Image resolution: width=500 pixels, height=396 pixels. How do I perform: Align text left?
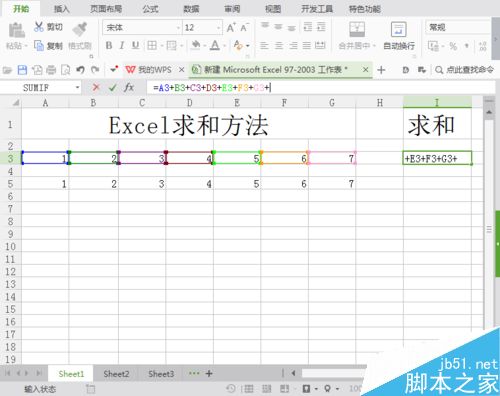pyautogui.click(x=264, y=45)
